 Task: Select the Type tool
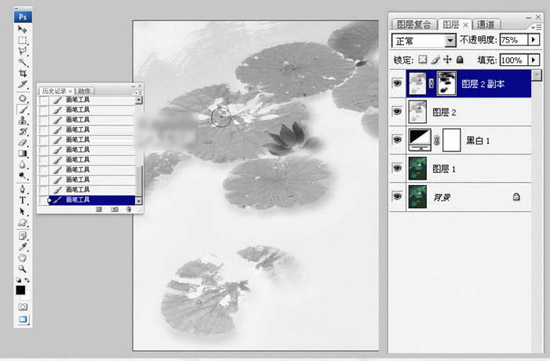22,200
